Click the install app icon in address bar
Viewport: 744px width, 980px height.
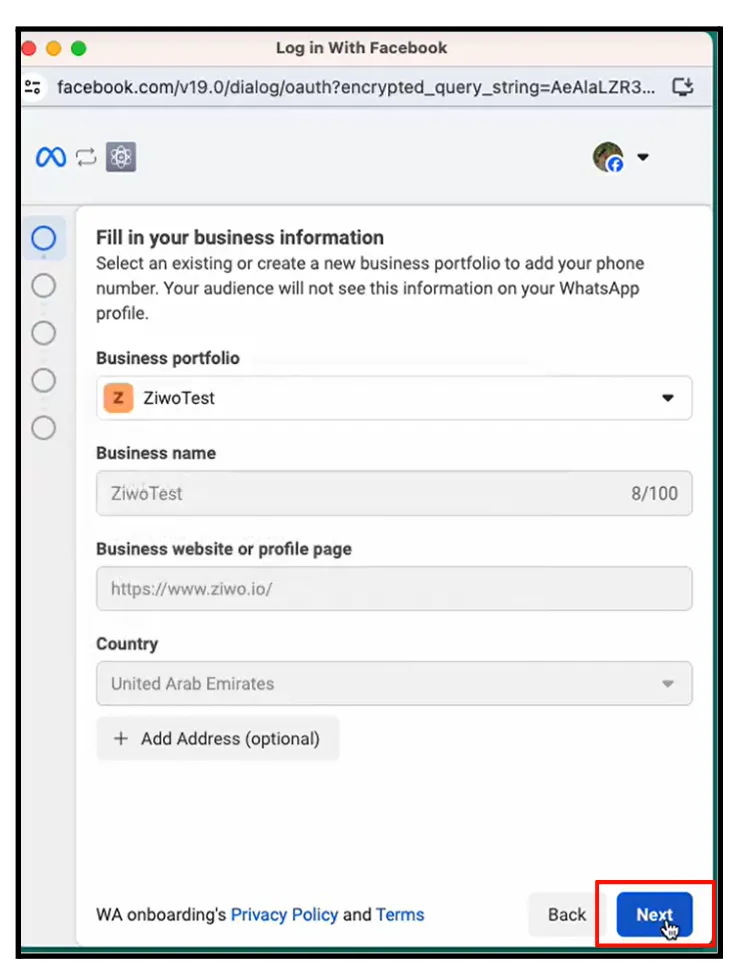tap(683, 87)
